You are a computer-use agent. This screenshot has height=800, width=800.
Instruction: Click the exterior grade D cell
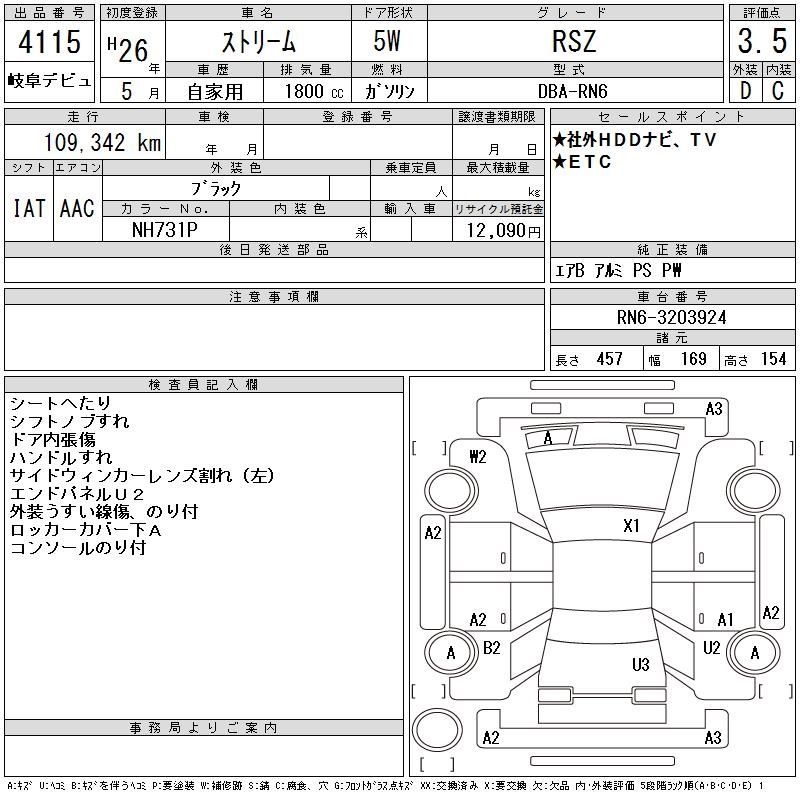(744, 90)
